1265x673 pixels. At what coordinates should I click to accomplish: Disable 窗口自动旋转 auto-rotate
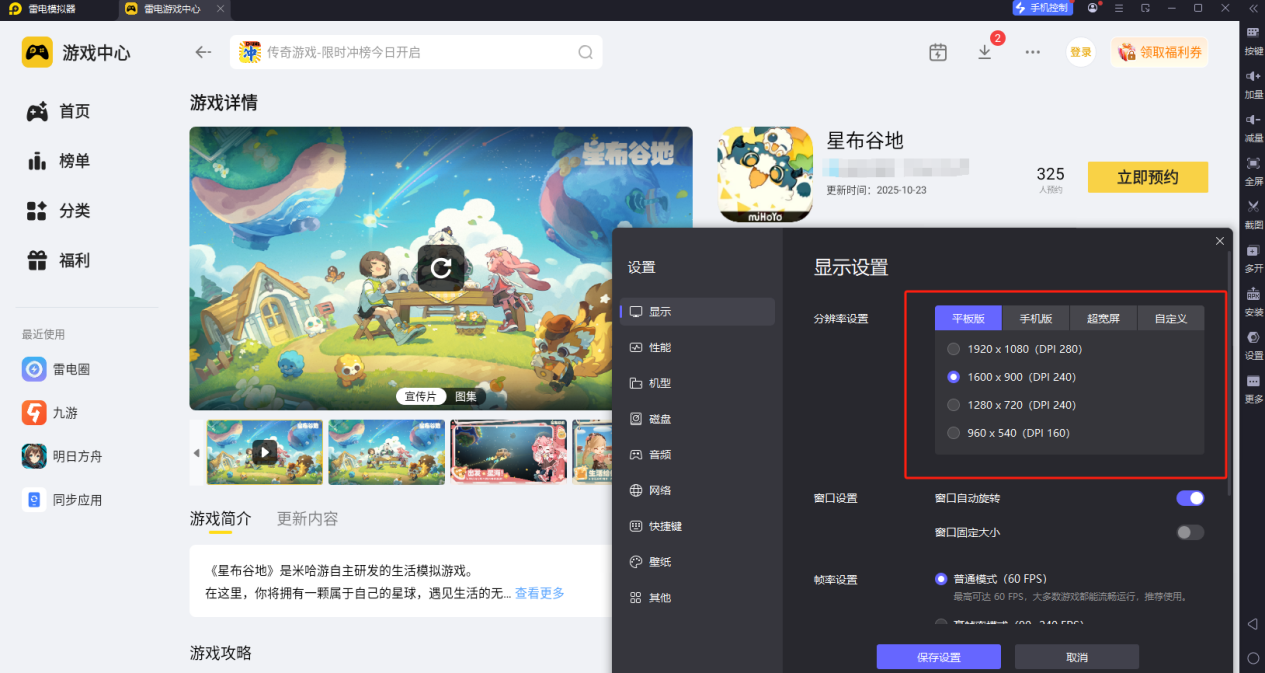[x=1189, y=497]
